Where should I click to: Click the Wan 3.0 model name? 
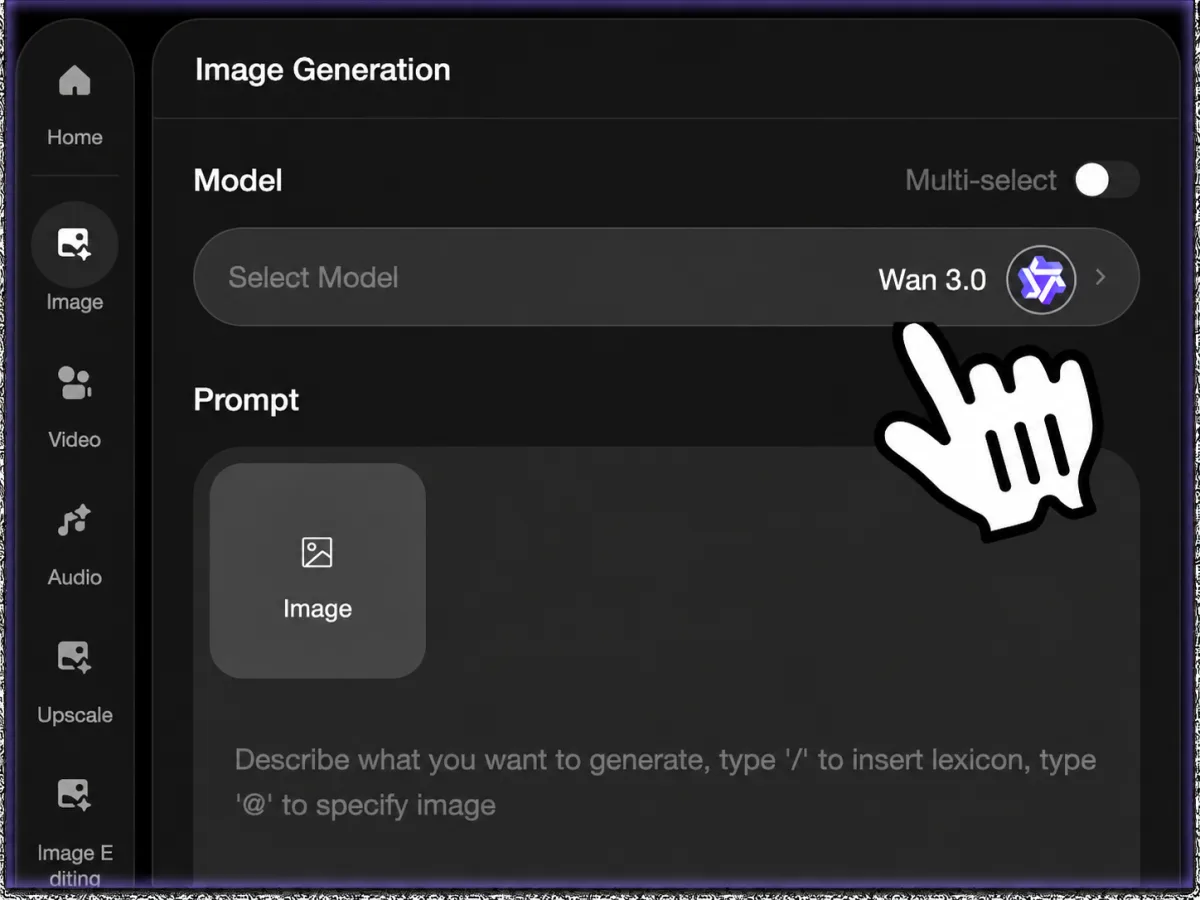point(932,279)
